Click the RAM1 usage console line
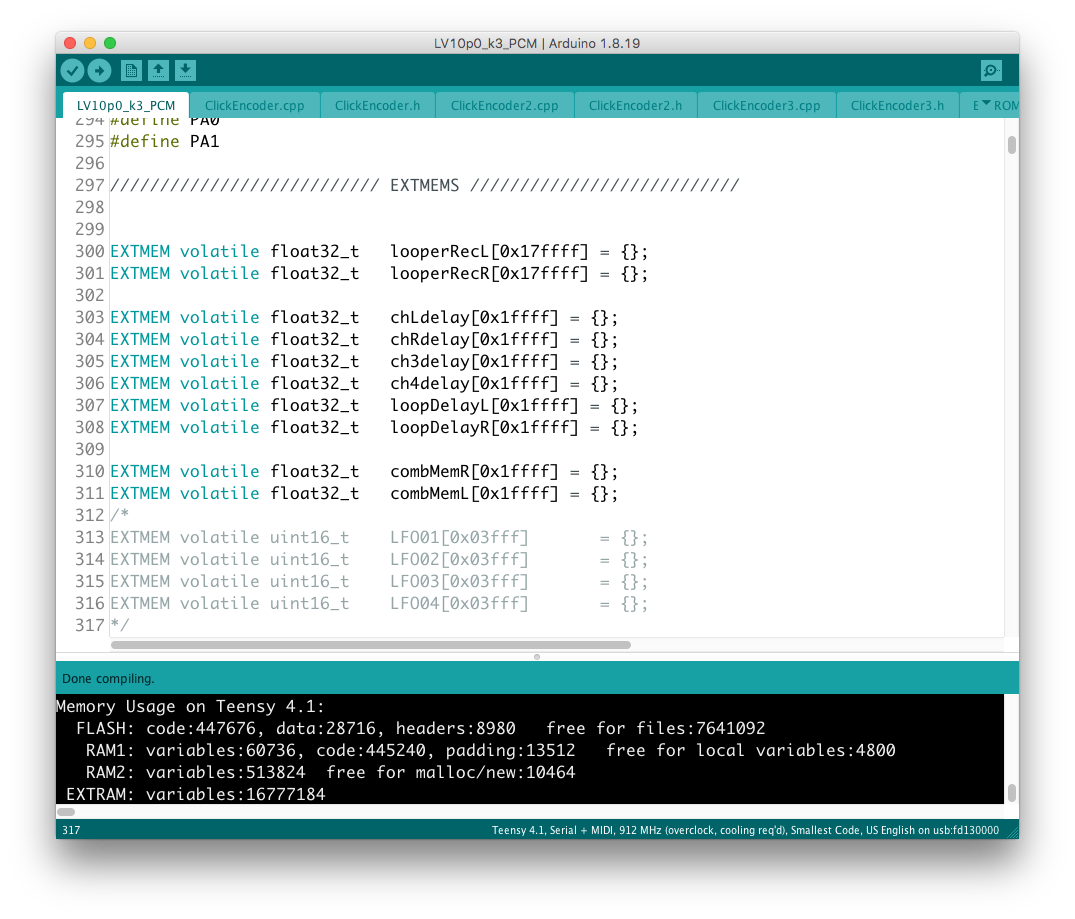Viewport: 1075px width, 919px height. tap(490, 750)
